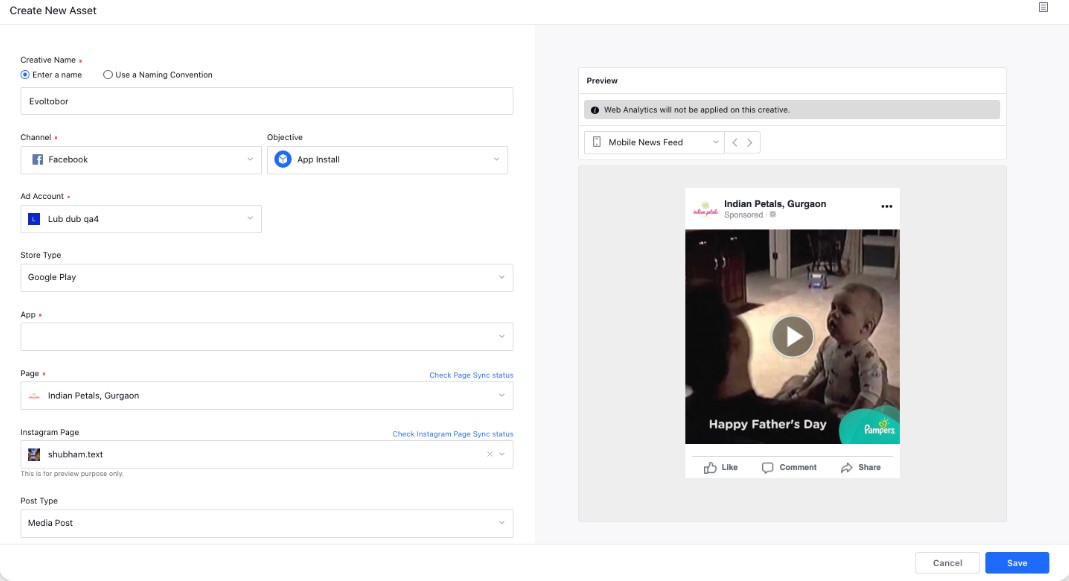Open the three-dot menu on the ad preview
Screen dimensions: 1069x581
pyautogui.click(x=885, y=204)
